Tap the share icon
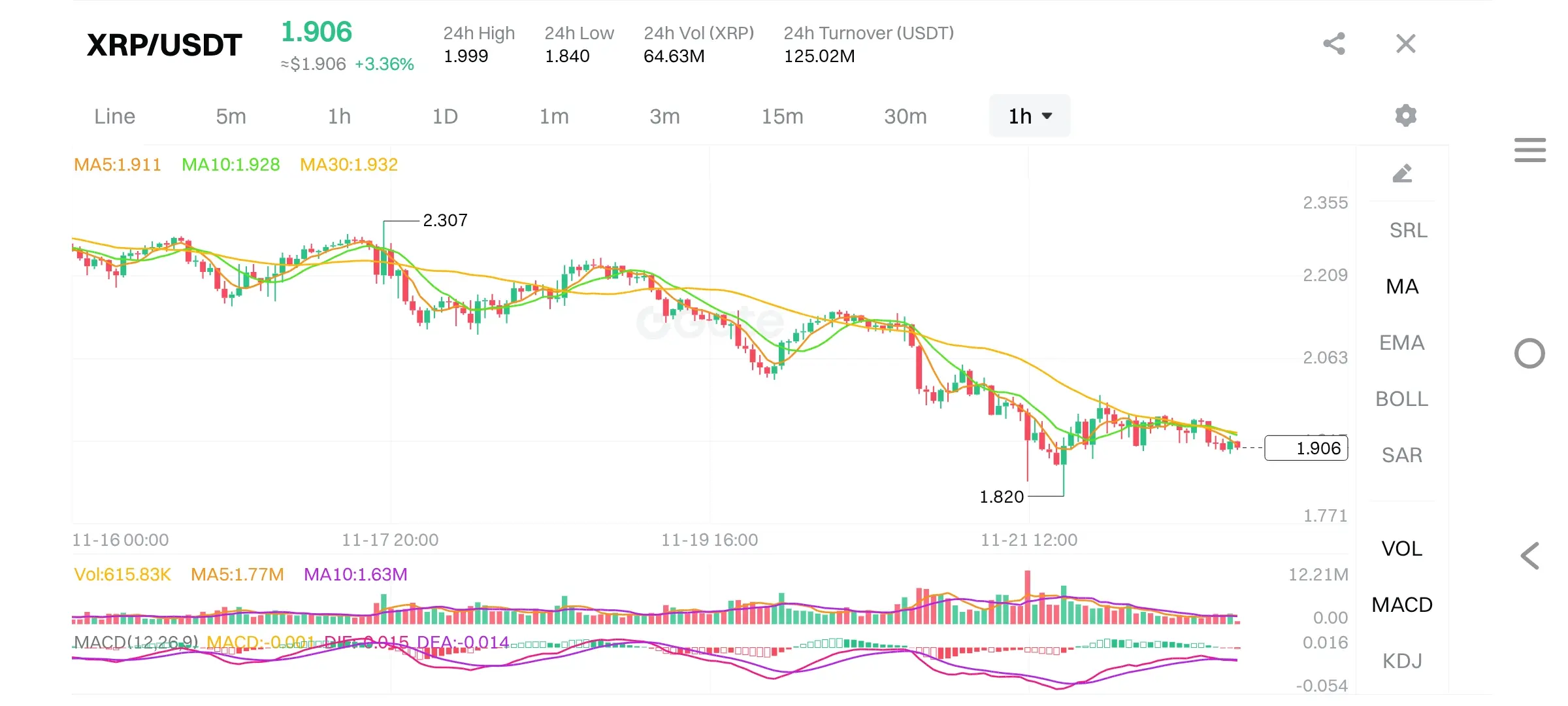The height and width of the screenshot is (706, 1568). tap(1334, 44)
